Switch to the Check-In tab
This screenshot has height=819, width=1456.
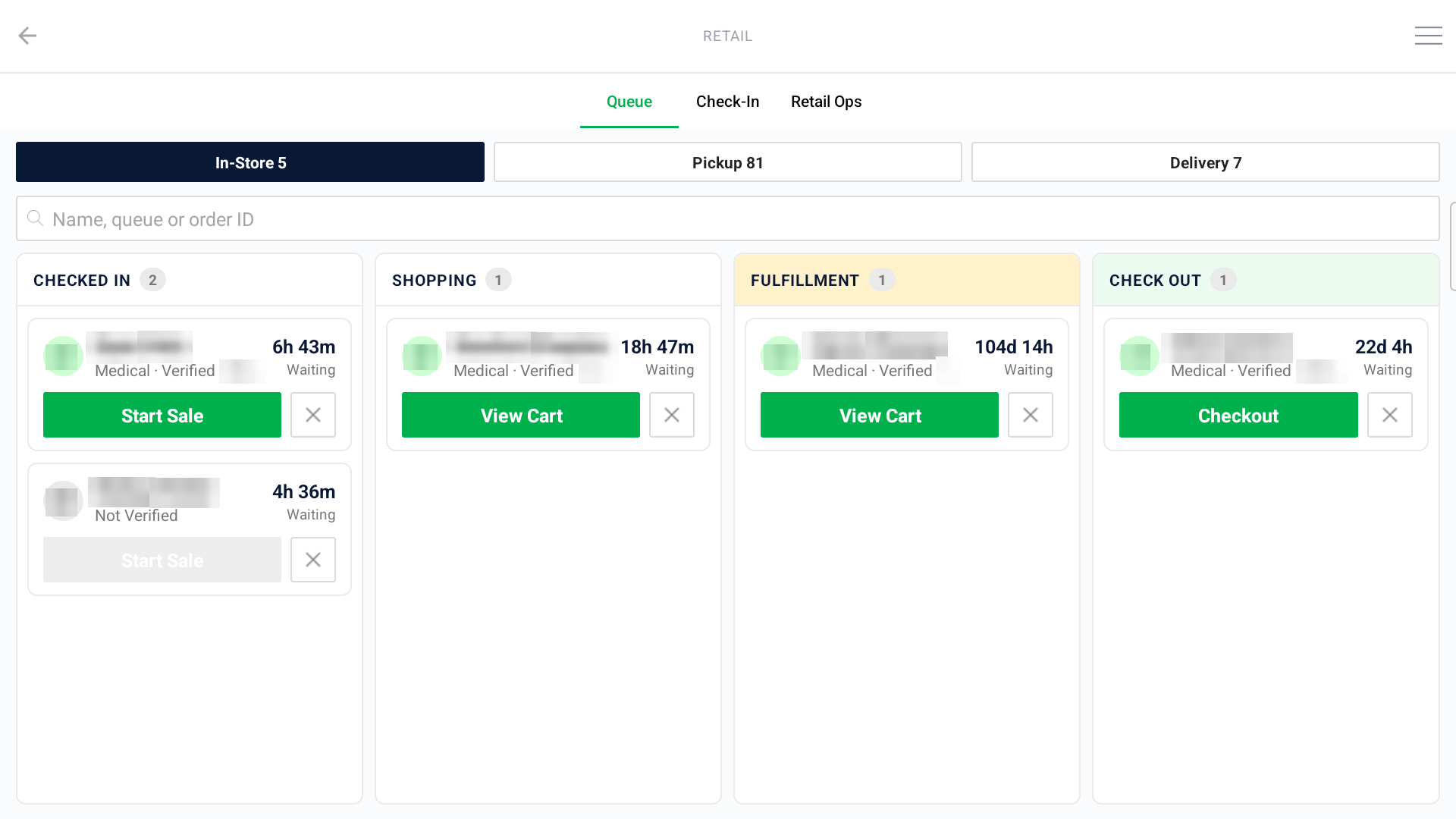[728, 102]
